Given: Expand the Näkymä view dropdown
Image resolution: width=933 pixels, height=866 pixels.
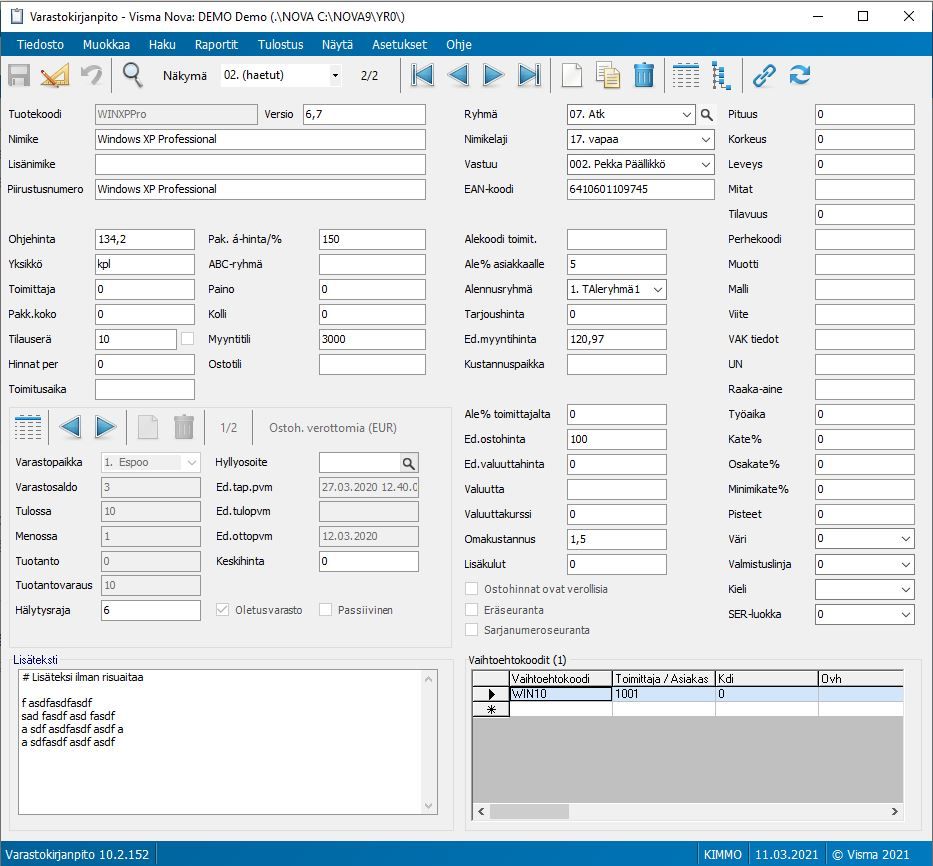Looking at the screenshot, I should tap(335, 76).
